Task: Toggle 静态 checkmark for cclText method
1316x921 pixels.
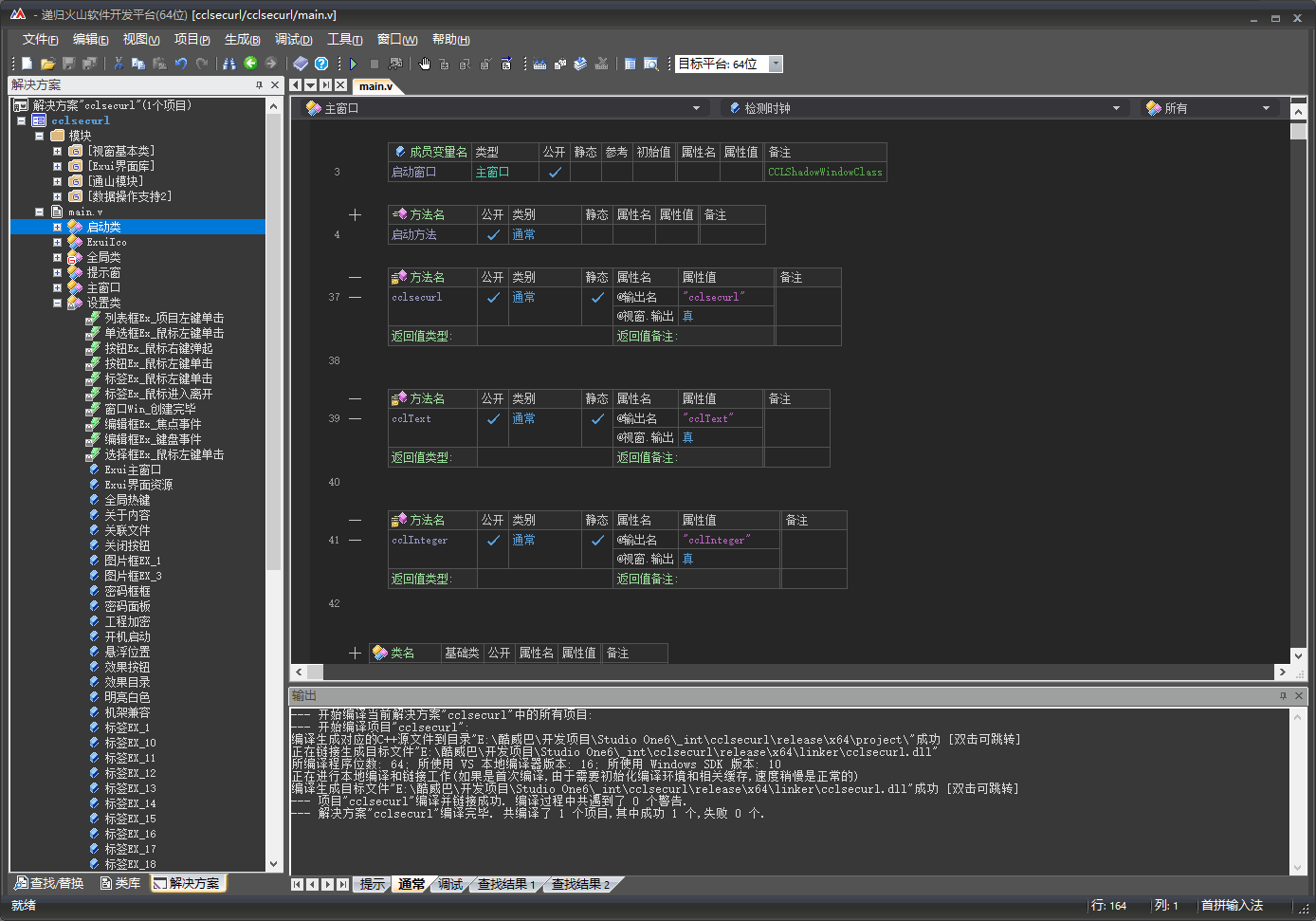Action: tap(597, 418)
